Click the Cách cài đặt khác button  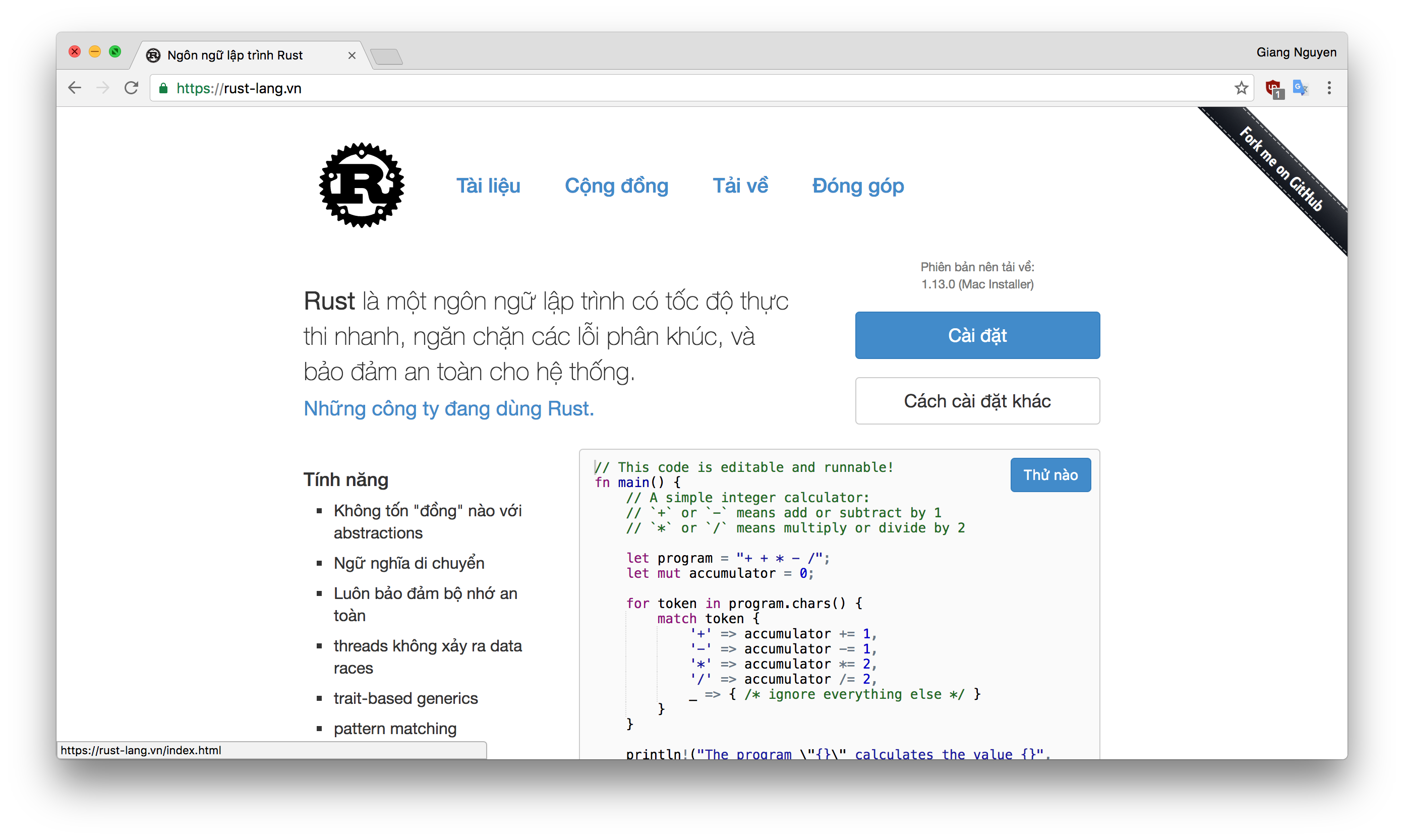click(x=977, y=401)
